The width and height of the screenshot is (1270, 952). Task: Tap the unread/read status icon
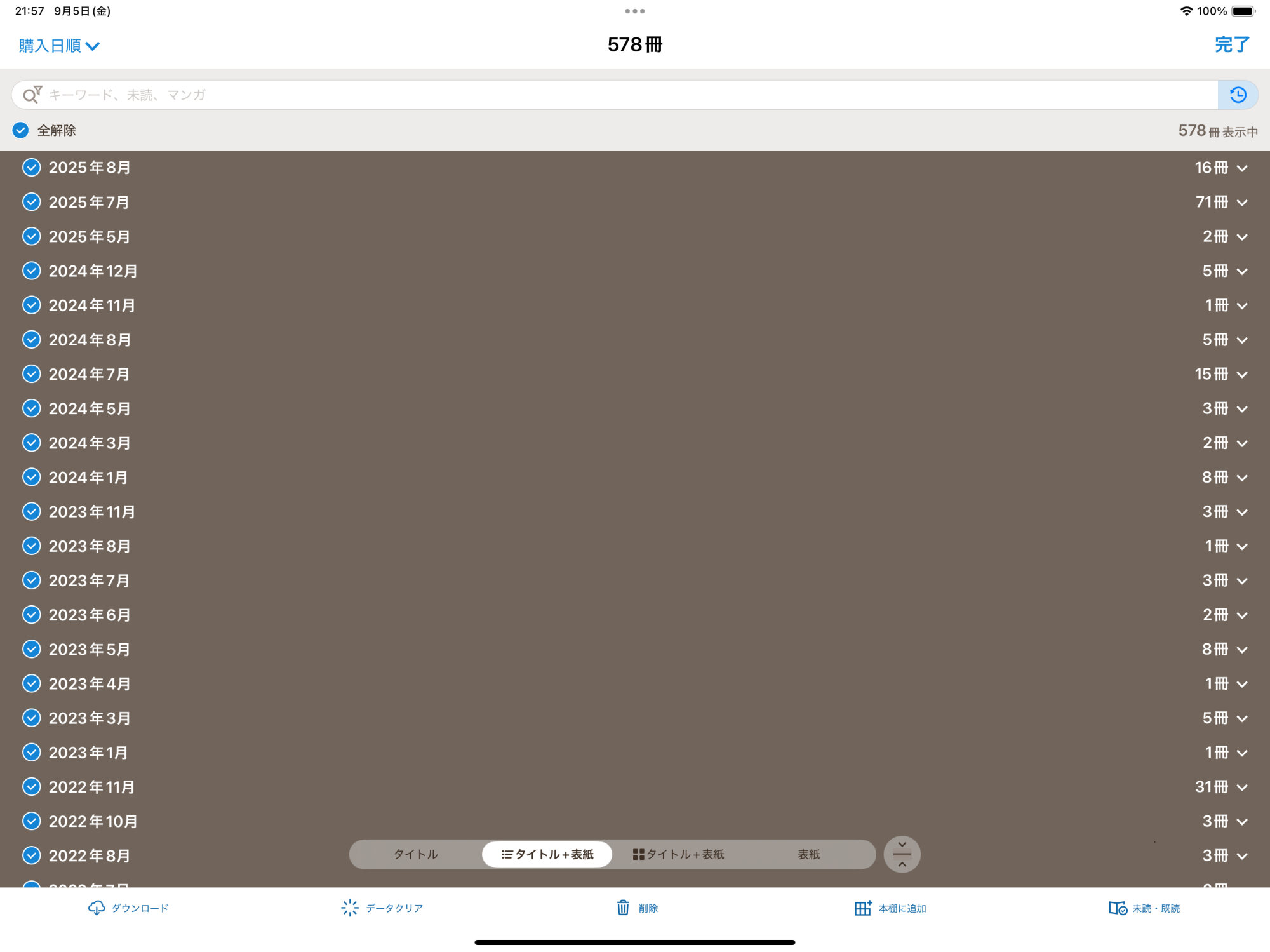click(x=1118, y=908)
